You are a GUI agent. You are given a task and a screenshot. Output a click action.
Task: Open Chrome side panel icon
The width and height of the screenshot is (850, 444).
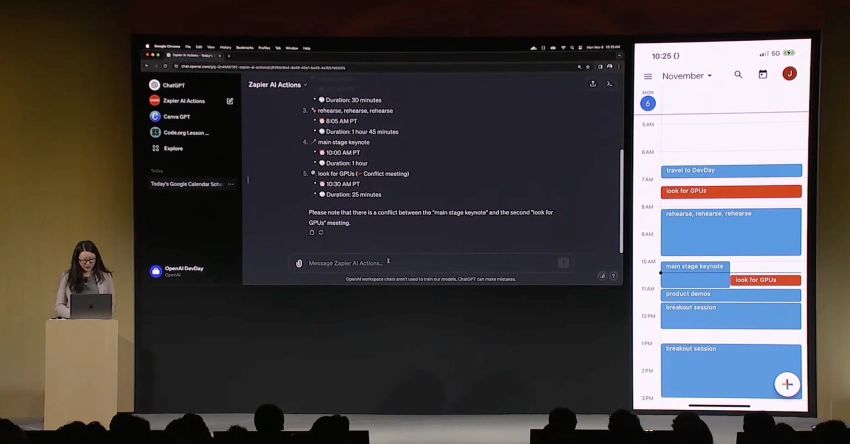pos(600,67)
